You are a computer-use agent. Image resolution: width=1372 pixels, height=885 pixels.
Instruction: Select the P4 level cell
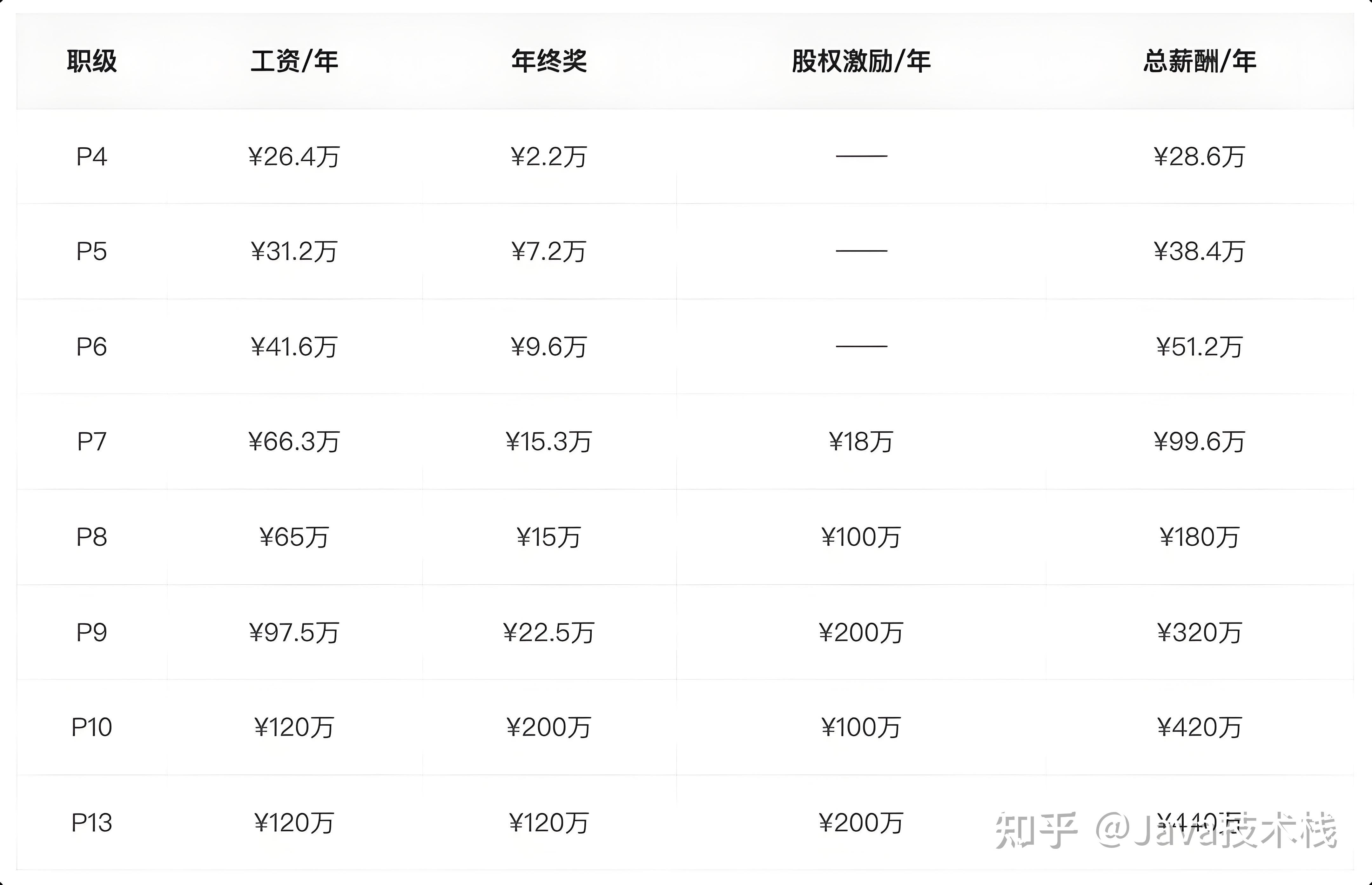(x=92, y=157)
